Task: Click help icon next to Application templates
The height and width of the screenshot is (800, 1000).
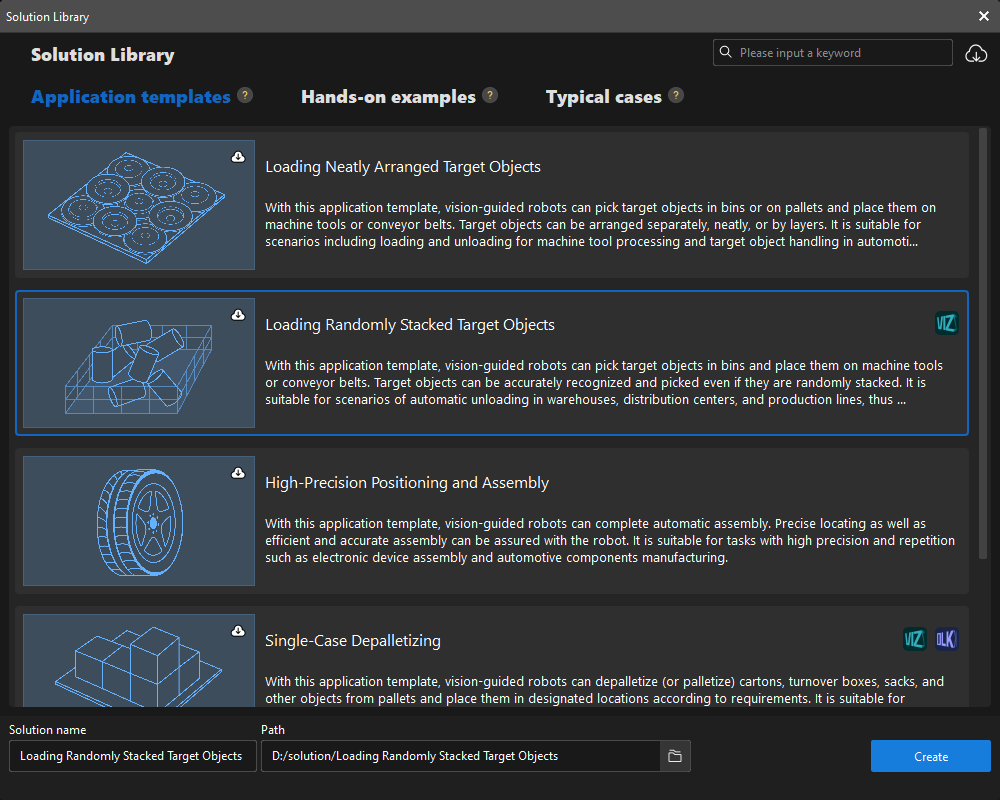Action: point(245,96)
